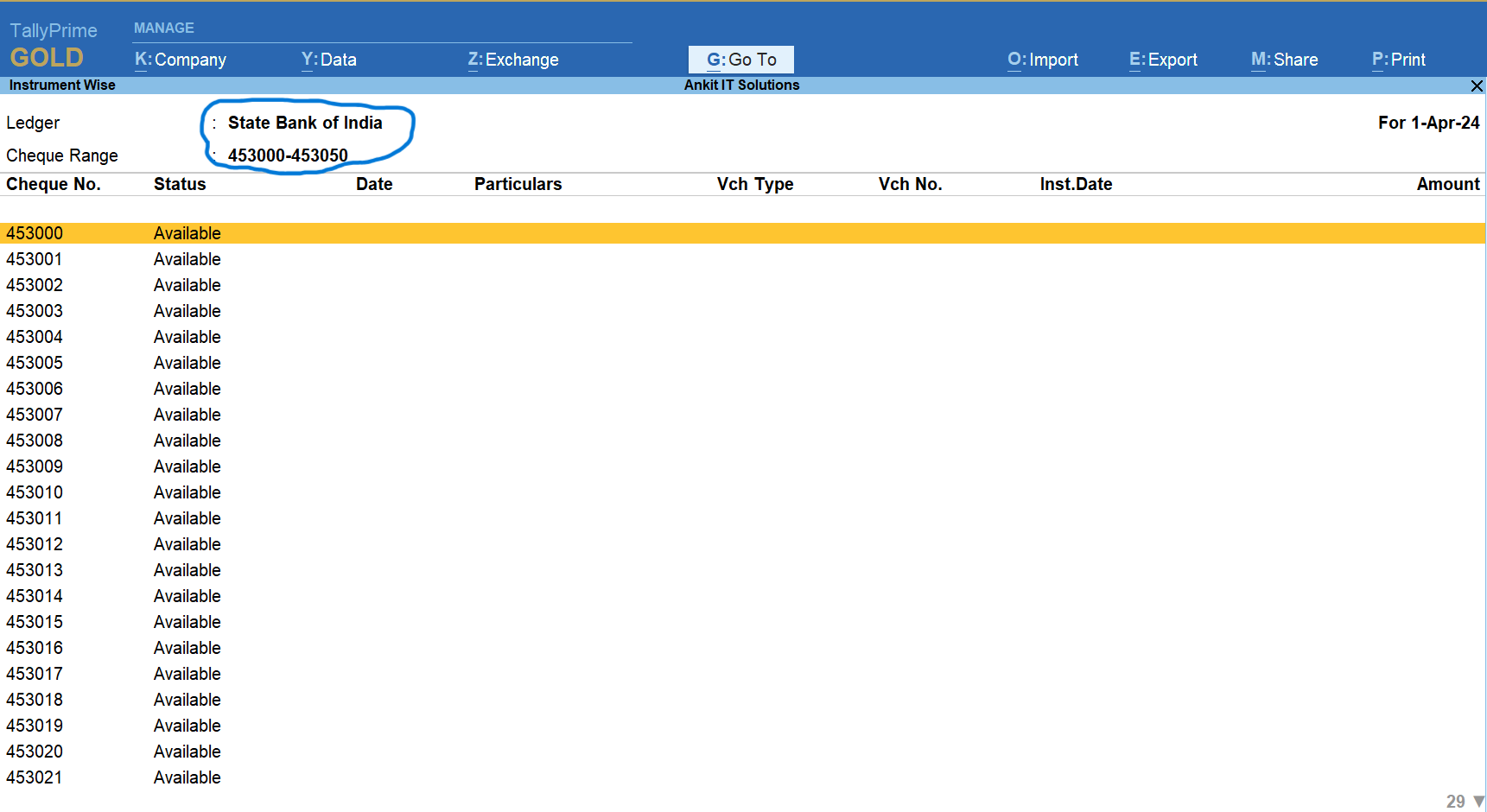
Task: Select cheque number 453017
Action: [35, 674]
